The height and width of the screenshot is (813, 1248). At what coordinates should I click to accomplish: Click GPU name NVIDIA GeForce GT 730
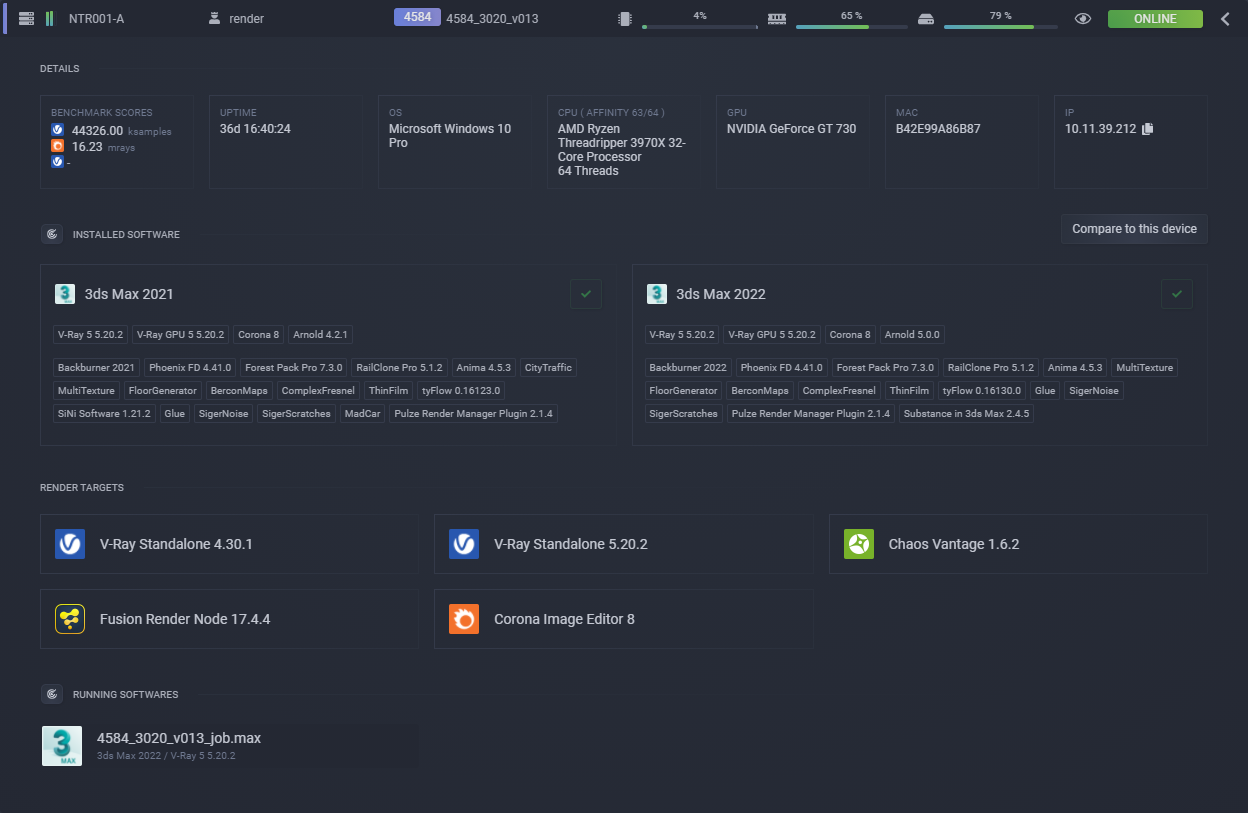tap(791, 129)
